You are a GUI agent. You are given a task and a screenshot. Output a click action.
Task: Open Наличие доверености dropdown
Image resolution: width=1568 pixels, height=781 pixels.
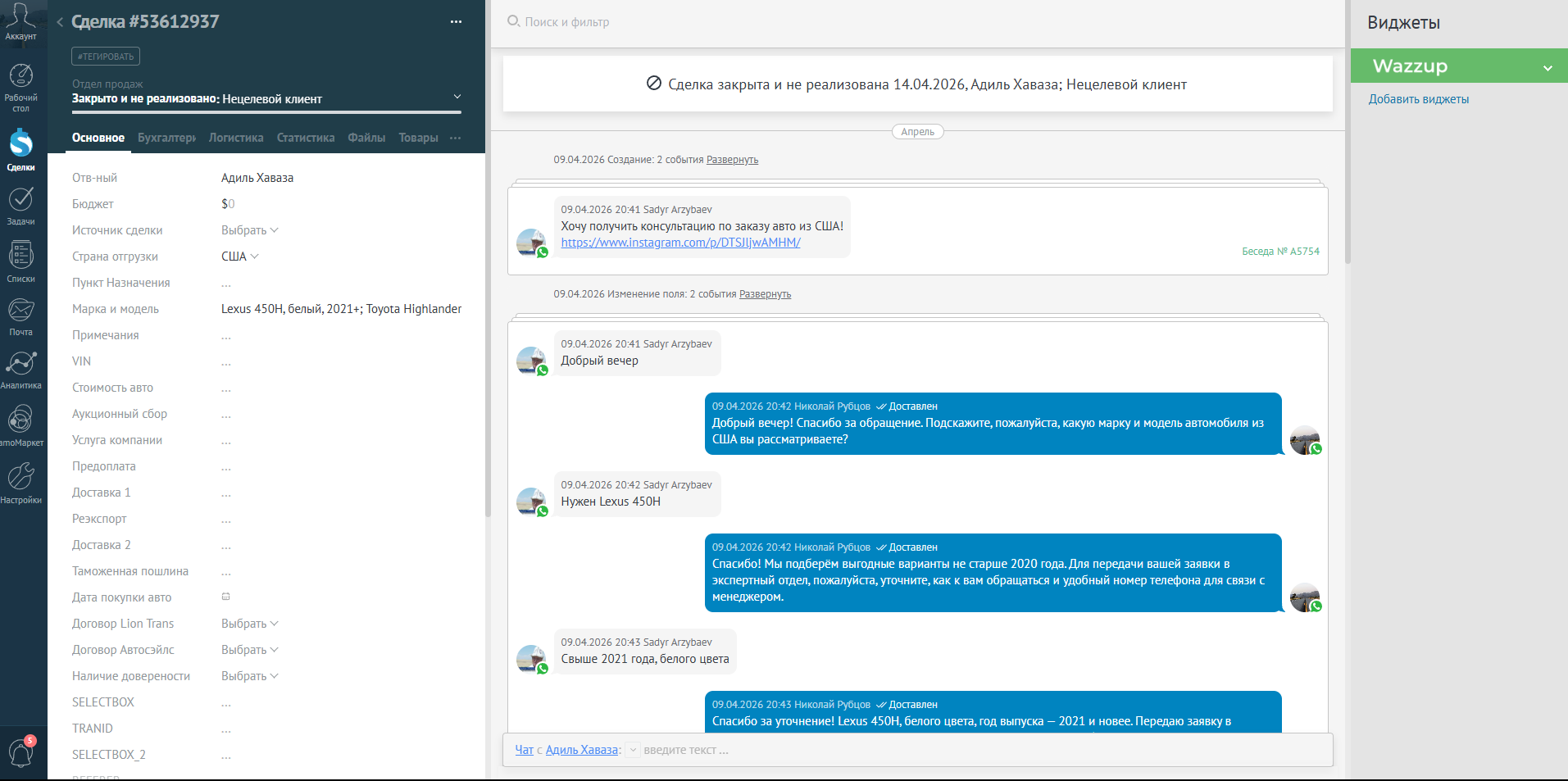[250, 676]
